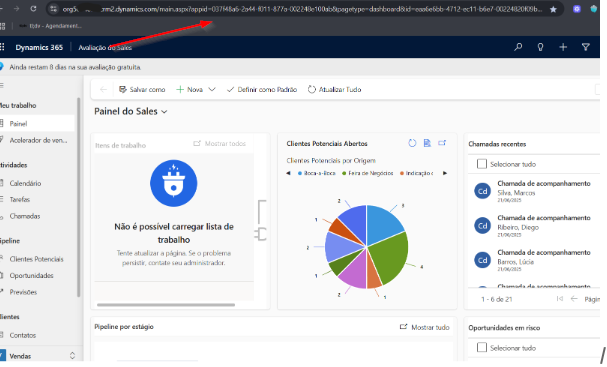Open the lightbulb assistant icon
This screenshot has width=607, height=367.
click(540, 47)
